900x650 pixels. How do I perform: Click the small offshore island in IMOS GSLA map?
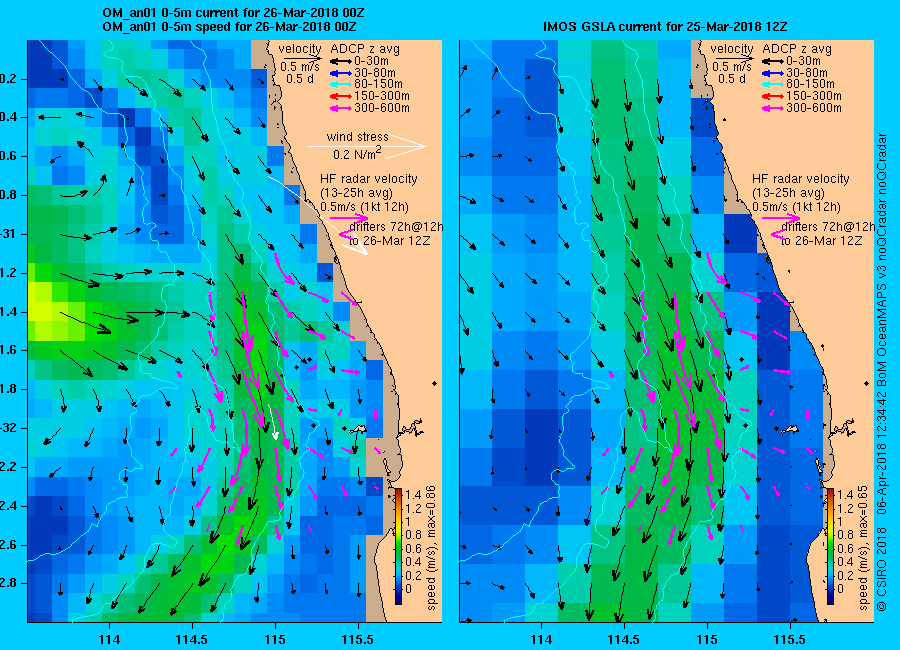point(790,429)
